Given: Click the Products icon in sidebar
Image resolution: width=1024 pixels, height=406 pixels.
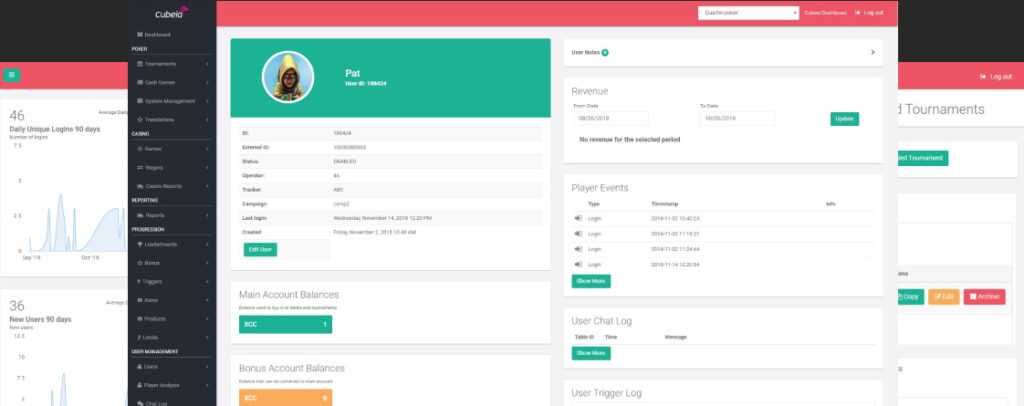Looking at the screenshot, I should (x=140, y=319).
